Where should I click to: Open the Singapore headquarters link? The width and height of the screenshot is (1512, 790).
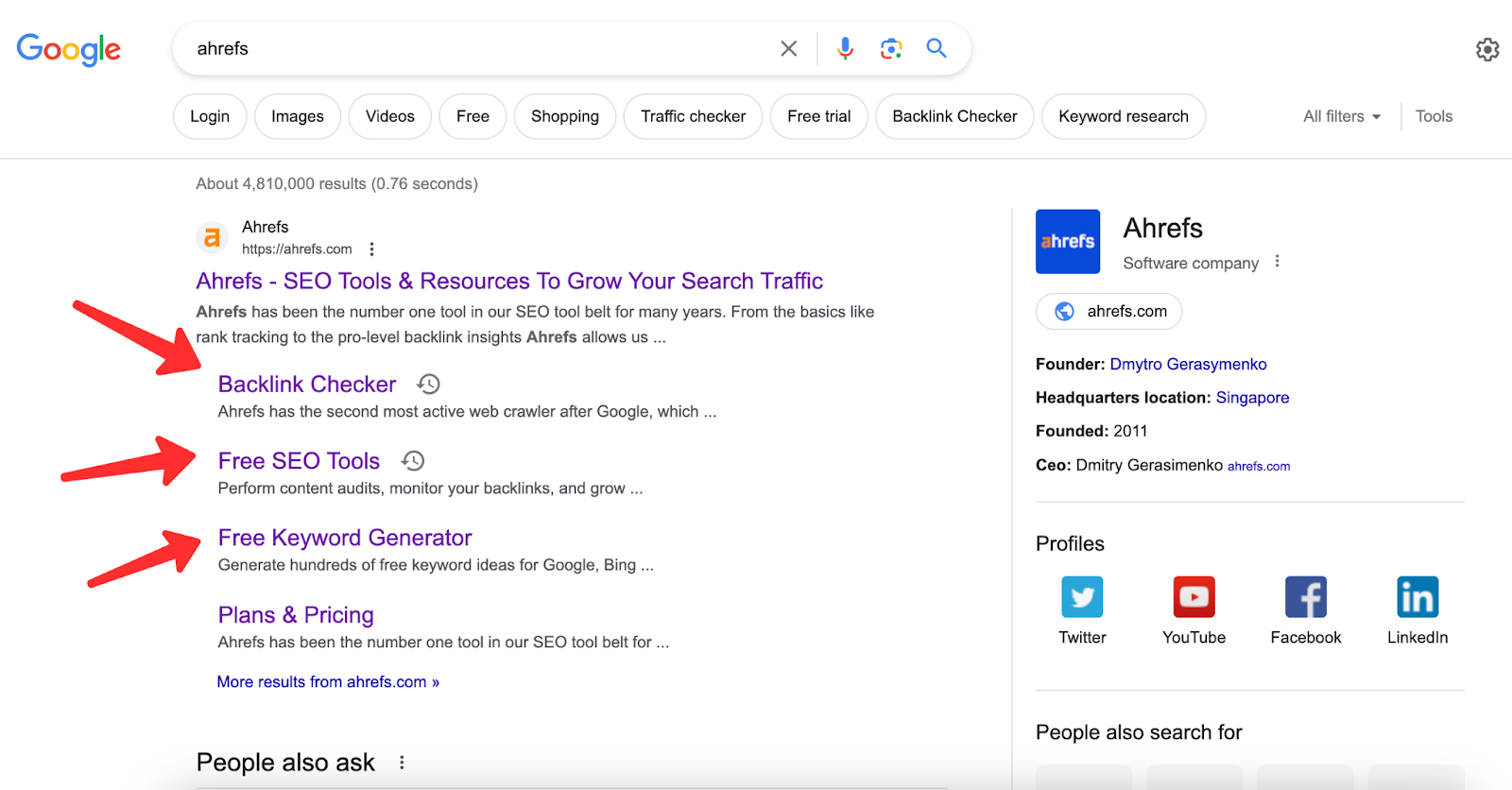click(x=1252, y=397)
